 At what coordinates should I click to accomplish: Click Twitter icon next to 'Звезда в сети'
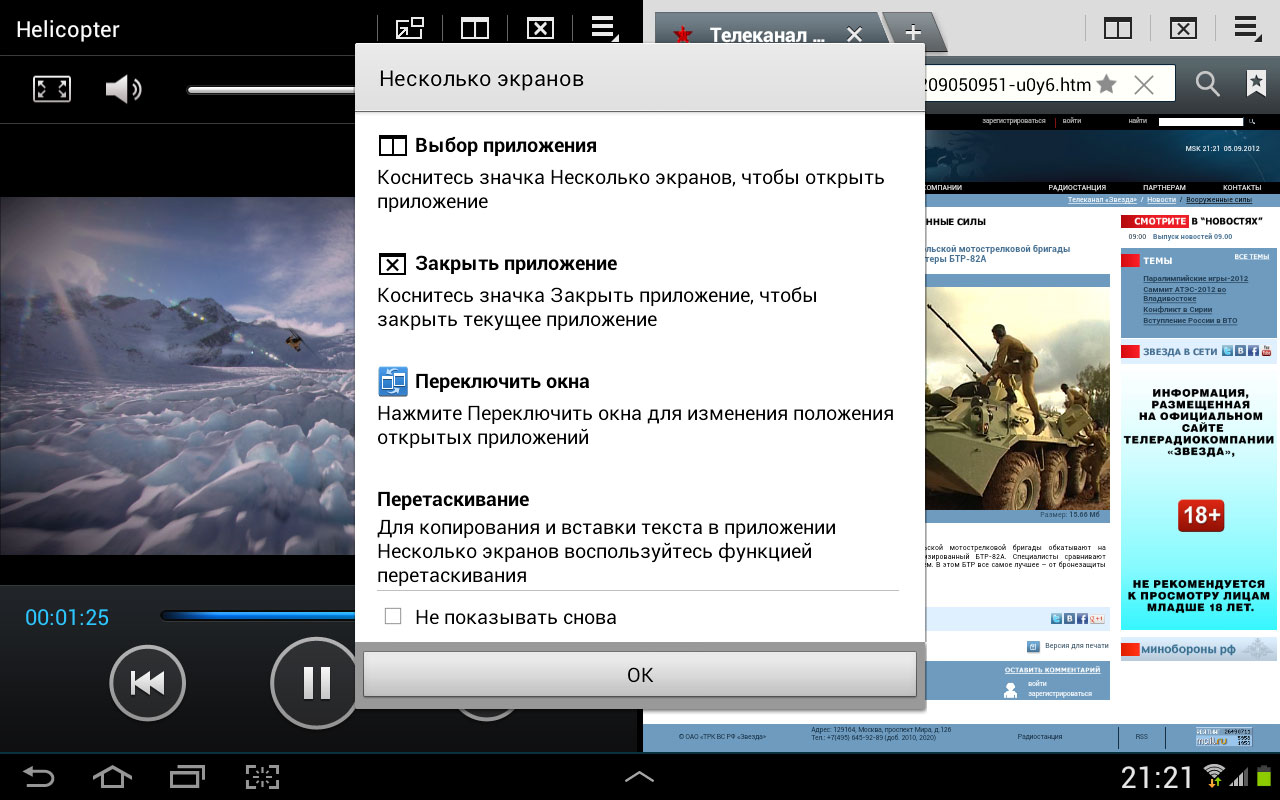click(1227, 351)
